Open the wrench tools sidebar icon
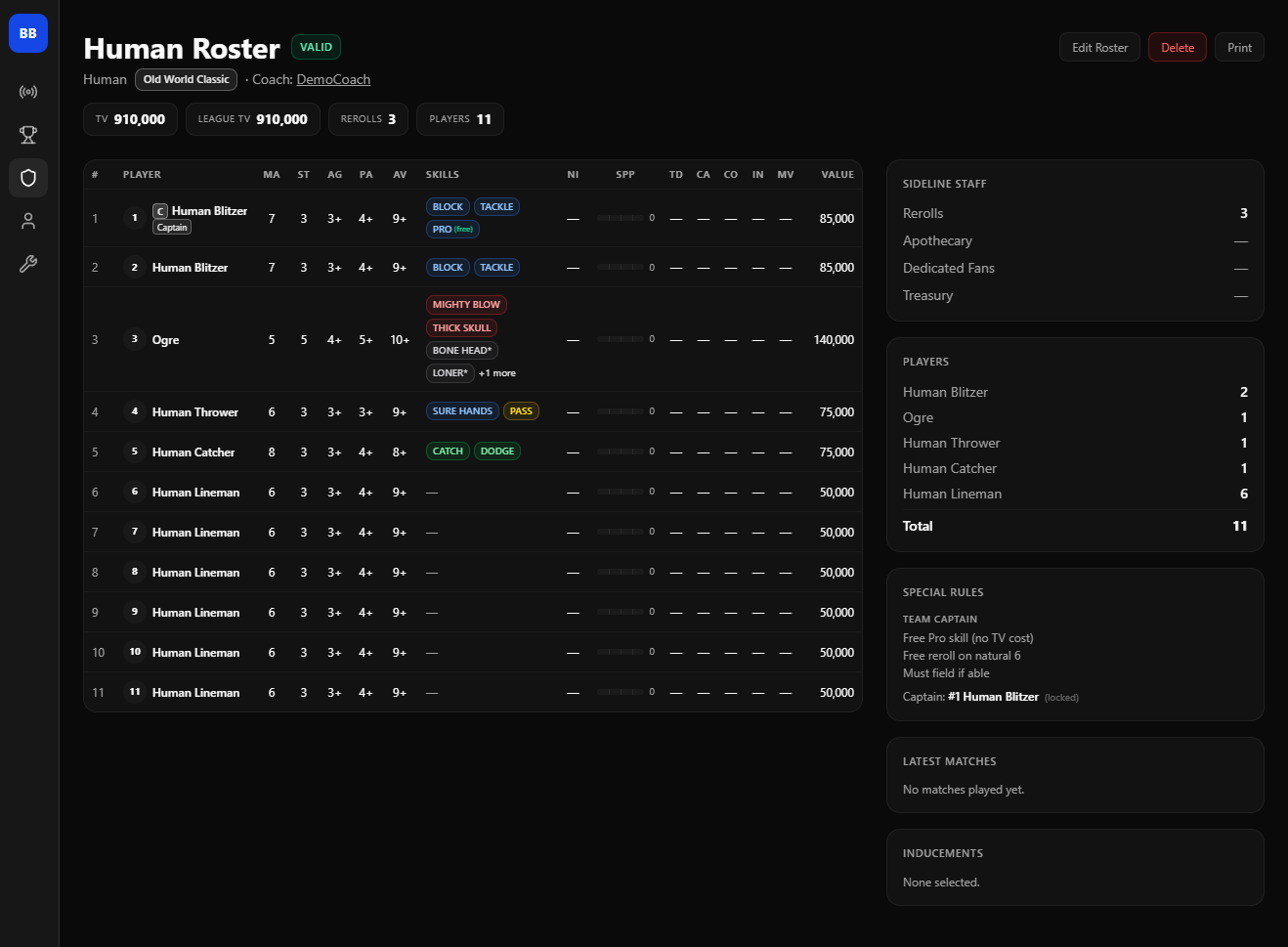This screenshot has width=1288, height=947. [x=28, y=264]
